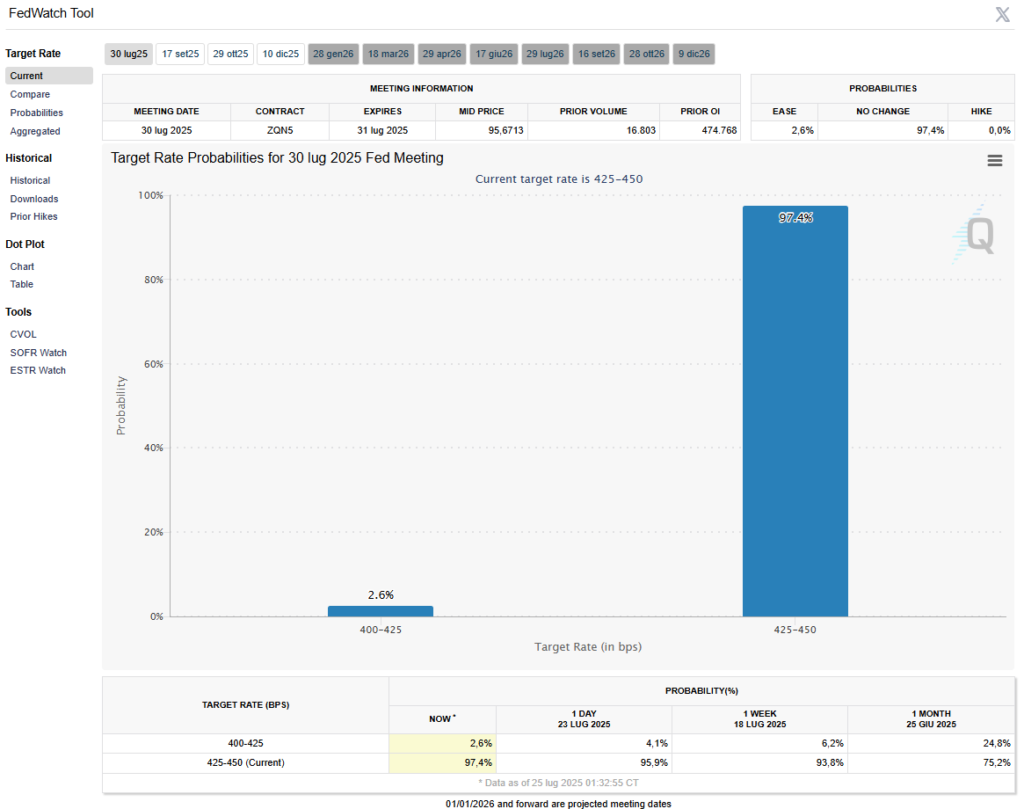Select the 29 ott25 meeting tab
1024x809 pixels.
(x=231, y=54)
